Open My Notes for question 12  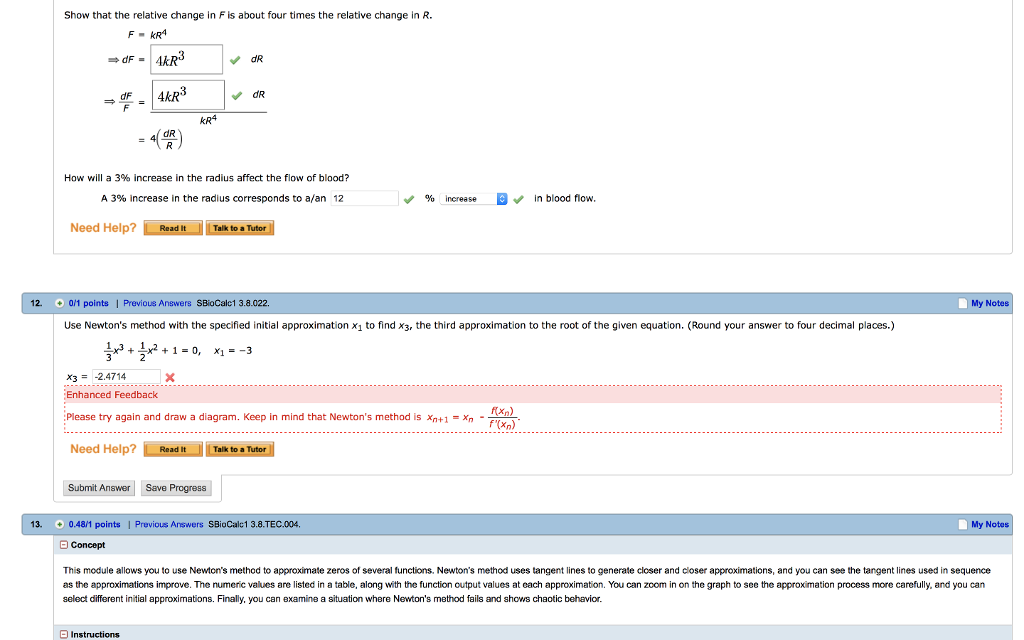point(989,303)
